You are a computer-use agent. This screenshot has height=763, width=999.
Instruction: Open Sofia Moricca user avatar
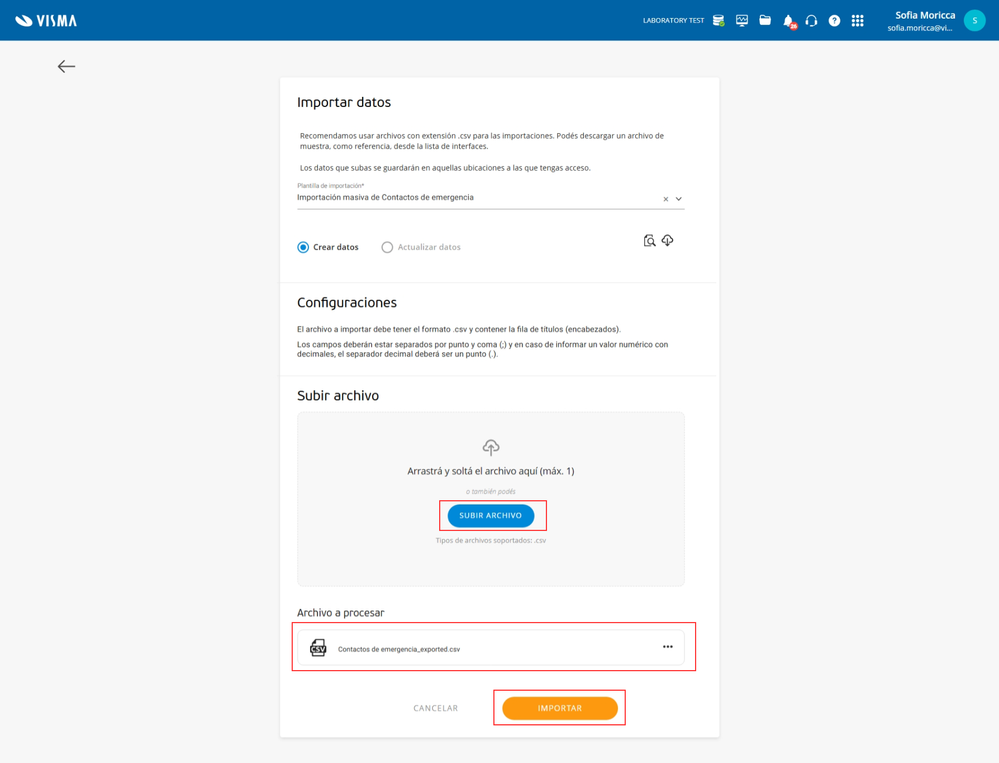(x=974, y=20)
